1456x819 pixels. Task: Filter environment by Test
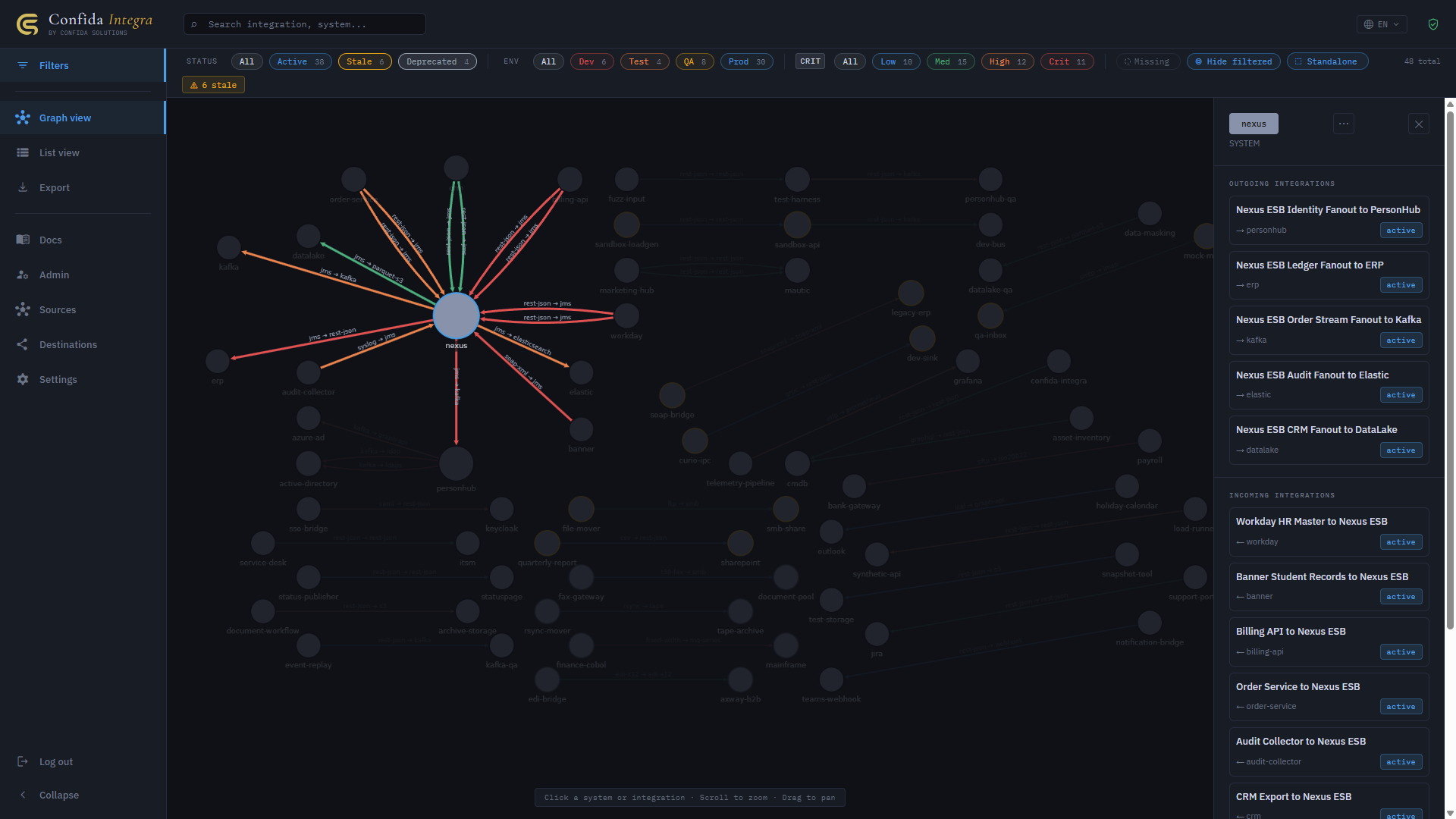[x=645, y=61]
